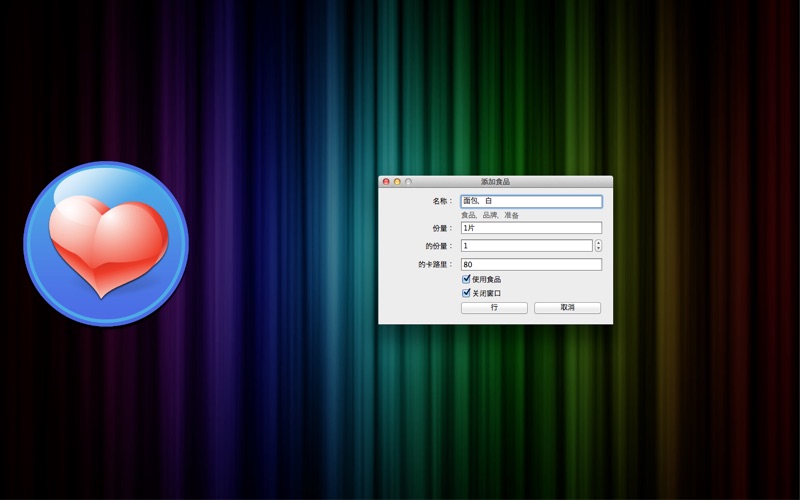
Task: Click the gray zoom button in title bar
Action: click(x=408, y=182)
